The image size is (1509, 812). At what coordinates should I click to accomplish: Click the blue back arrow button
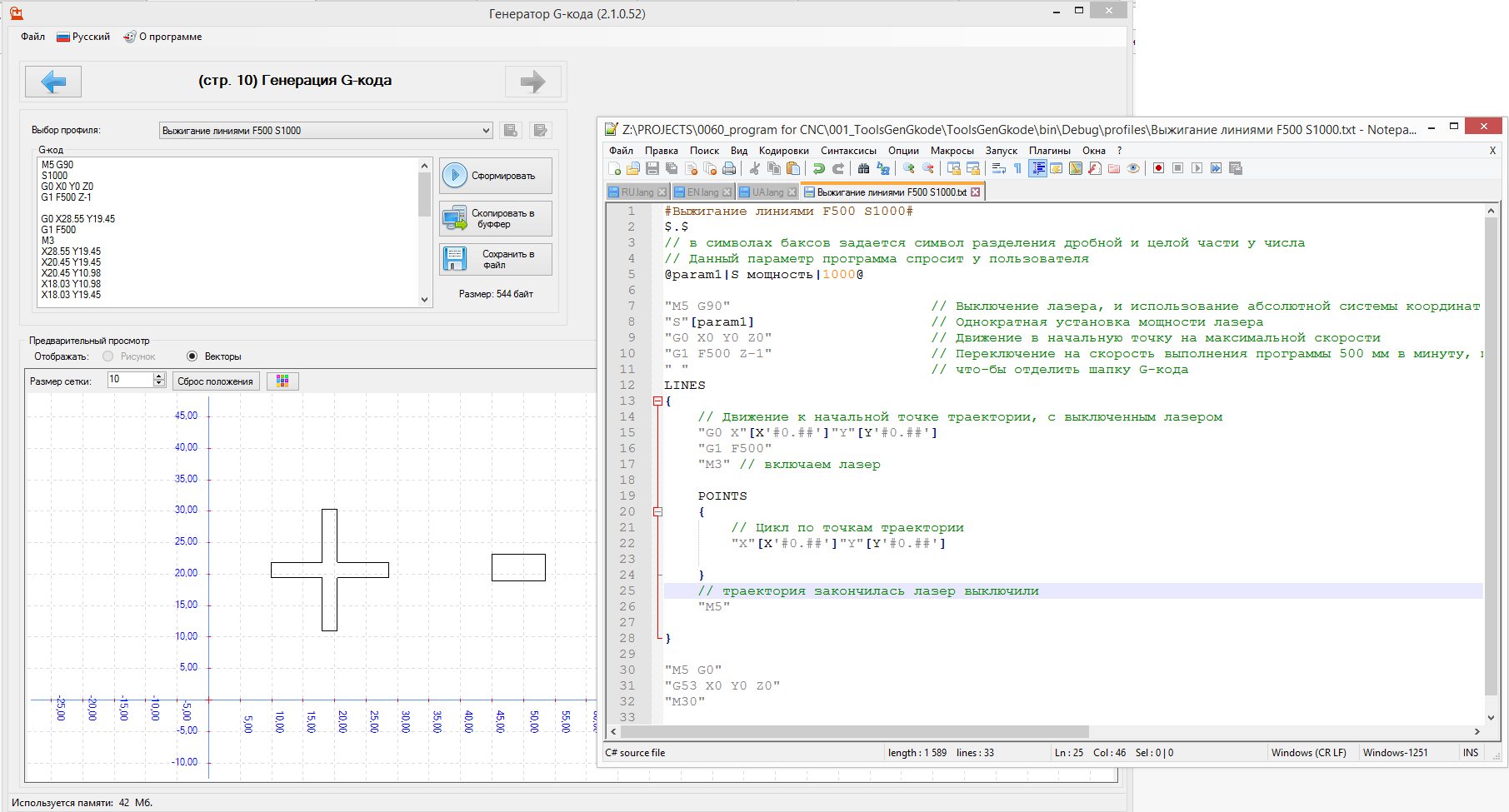point(53,82)
